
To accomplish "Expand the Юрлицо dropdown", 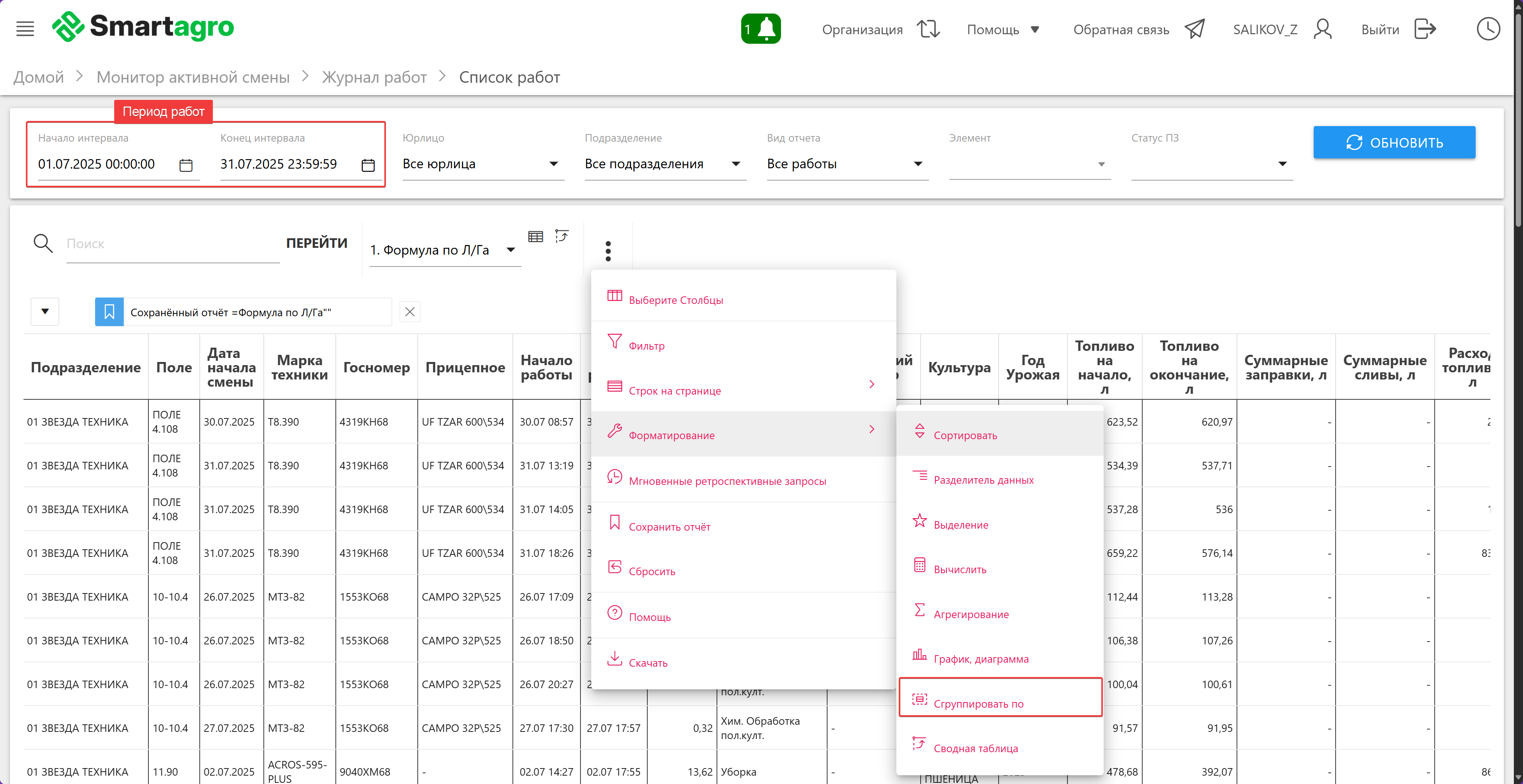I will (482, 164).
